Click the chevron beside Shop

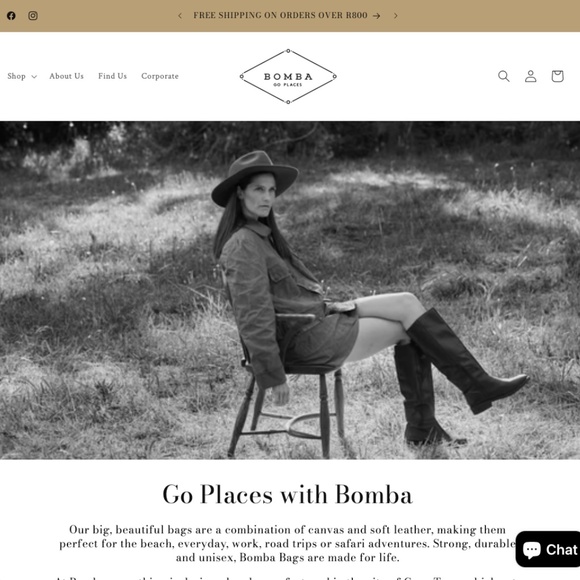pos(34,77)
